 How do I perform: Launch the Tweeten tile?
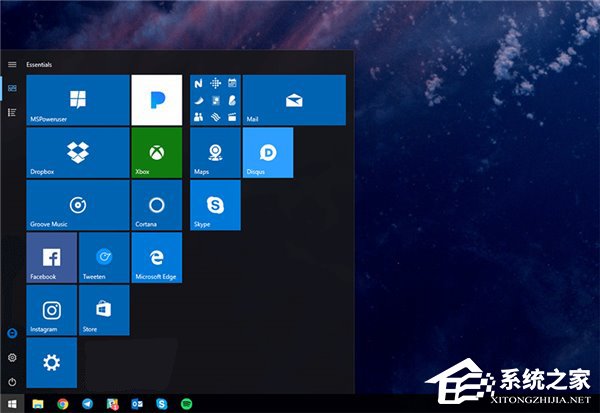click(104, 258)
